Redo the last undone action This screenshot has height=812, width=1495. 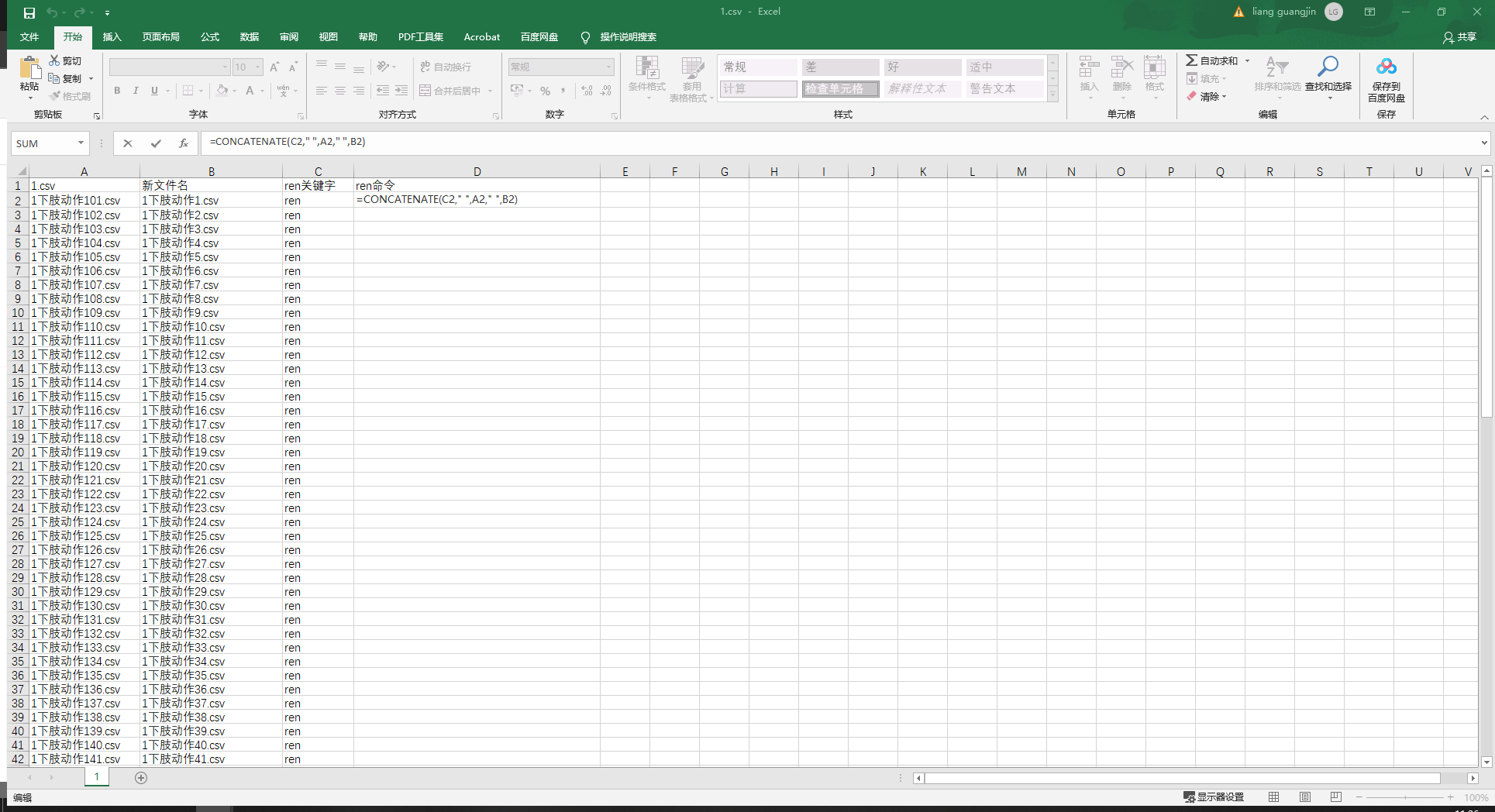coord(79,12)
